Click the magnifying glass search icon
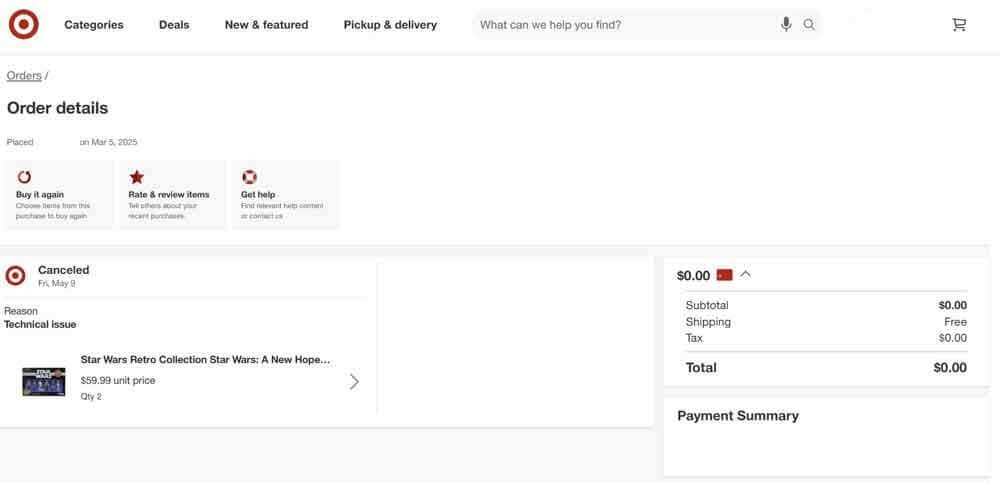Image resolution: width=1000 pixels, height=483 pixels. (809, 24)
